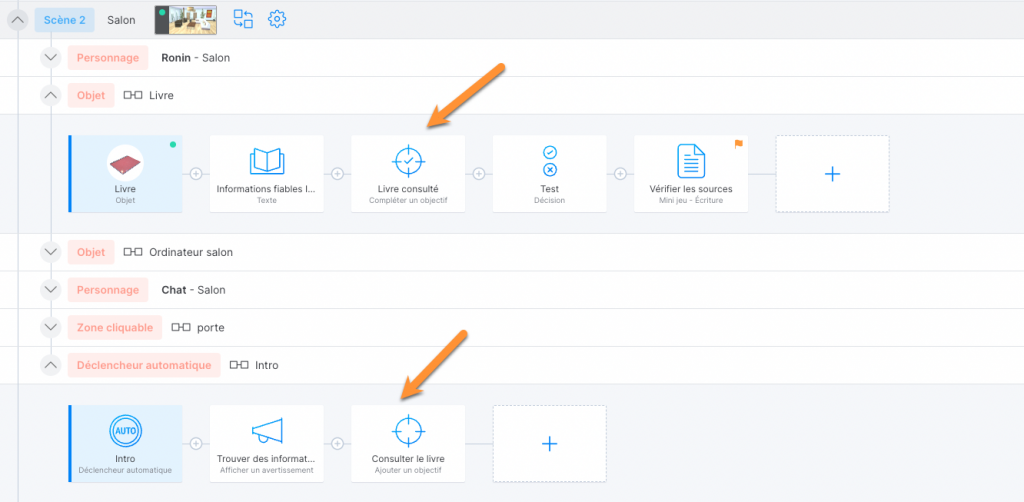This screenshot has width=1024, height=502.
Task: Add a new block after Vérifier les sources
Action: click(833, 174)
